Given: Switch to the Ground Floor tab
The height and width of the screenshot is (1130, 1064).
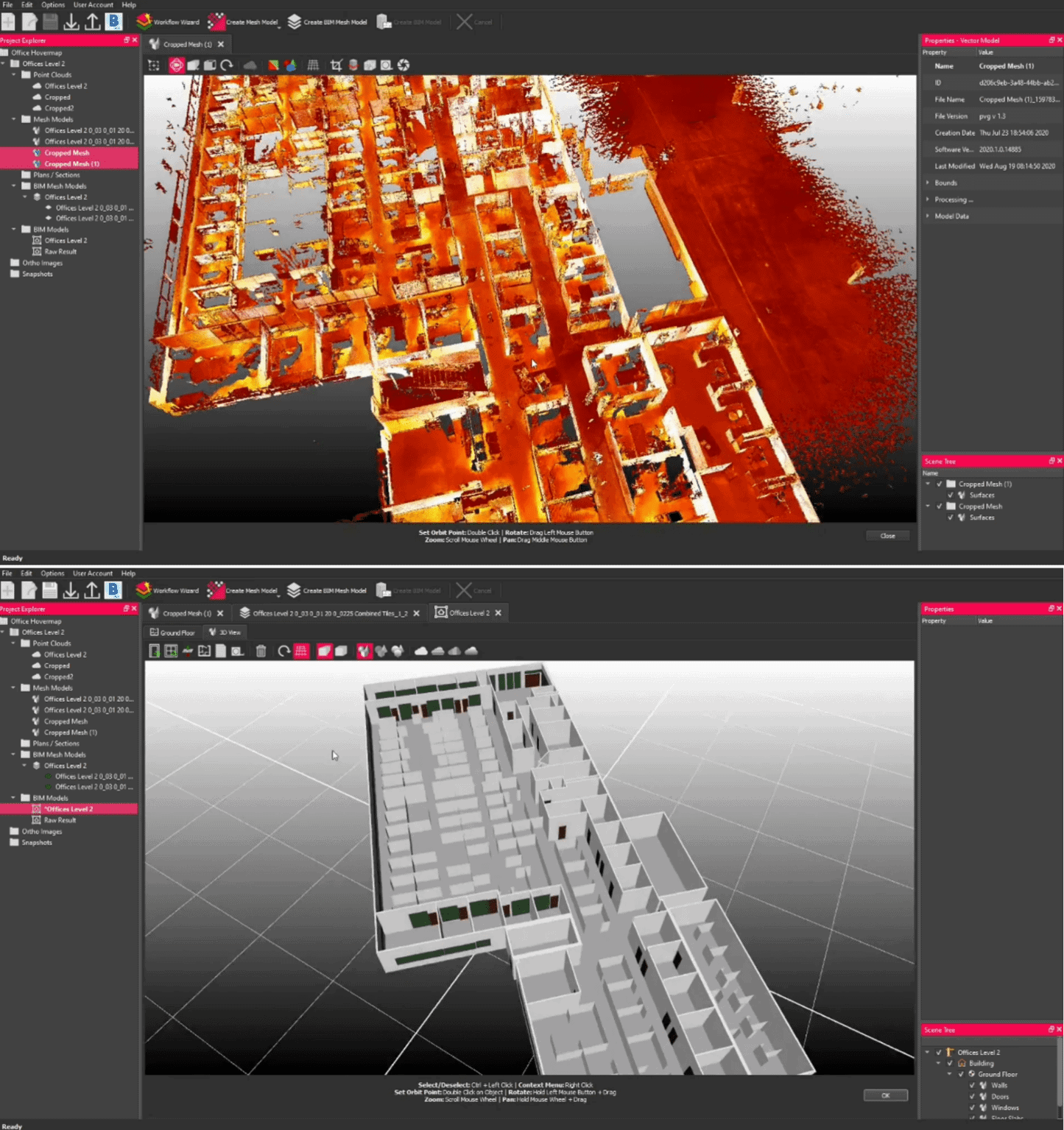Looking at the screenshot, I should coord(172,632).
